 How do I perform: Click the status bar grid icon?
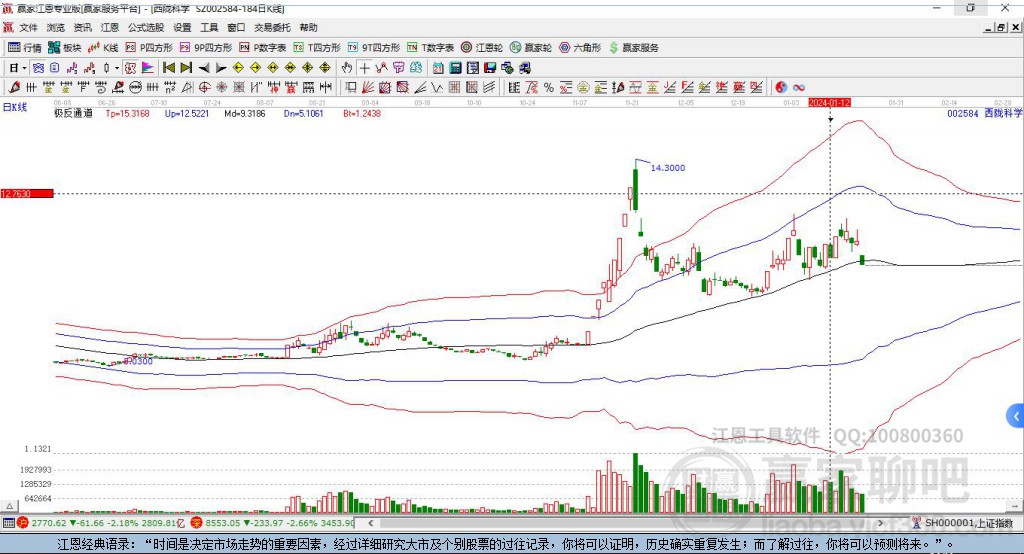pos(8,523)
